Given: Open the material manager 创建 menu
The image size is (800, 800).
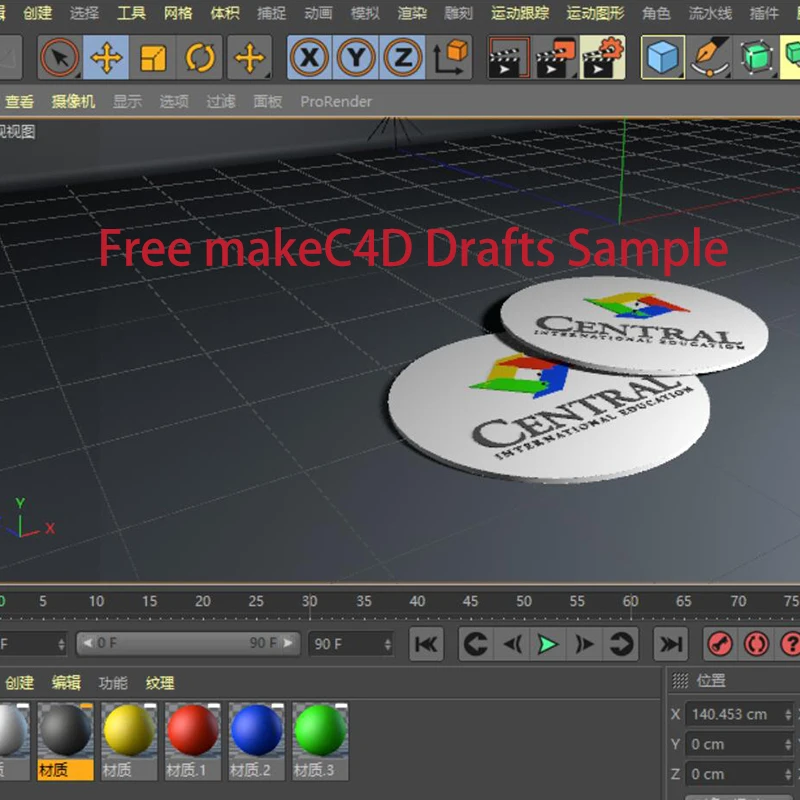Looking at the screenshot, I should tap(19, 683).
